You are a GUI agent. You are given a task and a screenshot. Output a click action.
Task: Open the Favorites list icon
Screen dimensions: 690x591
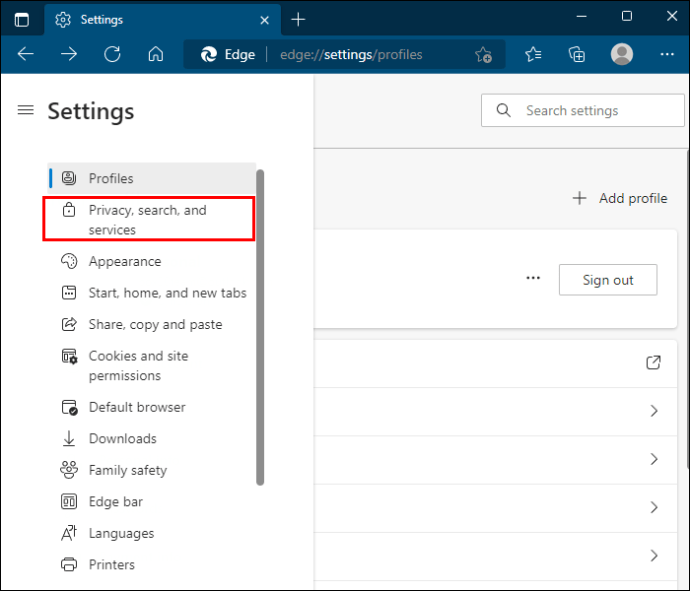click(533, 55)
